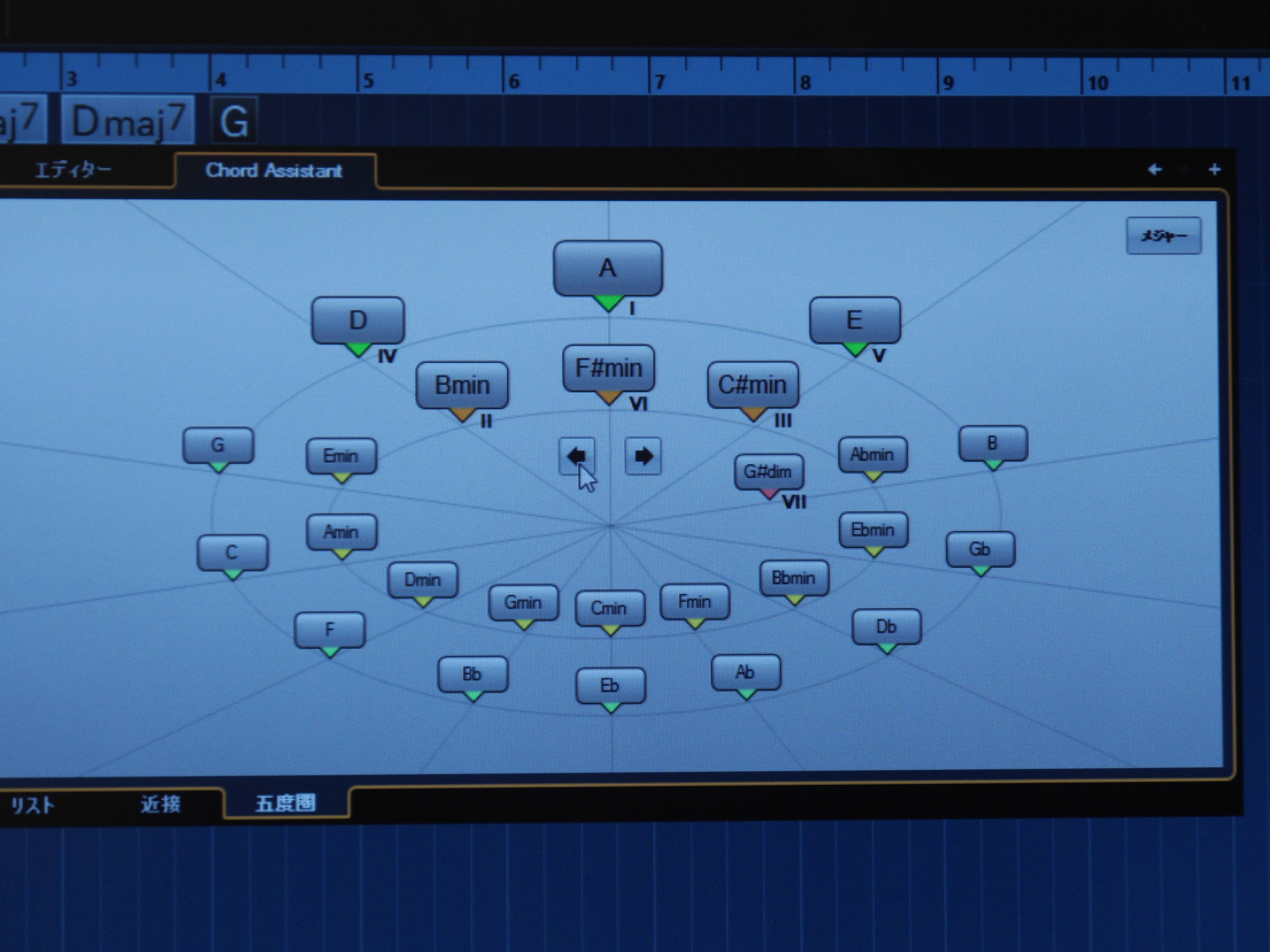Select the Fmin chord bubble
The image size is (1270, 952).
pos(695,602)
